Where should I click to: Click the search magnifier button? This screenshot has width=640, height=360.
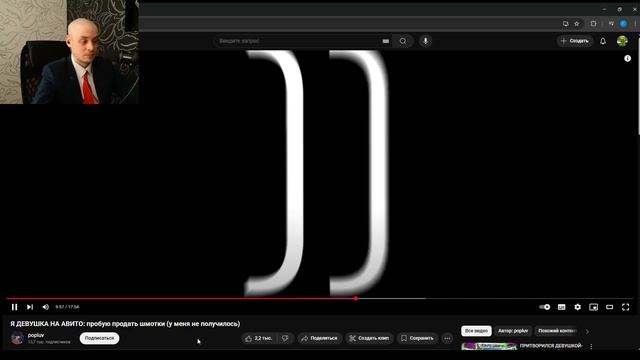click(x=403, y=41)
